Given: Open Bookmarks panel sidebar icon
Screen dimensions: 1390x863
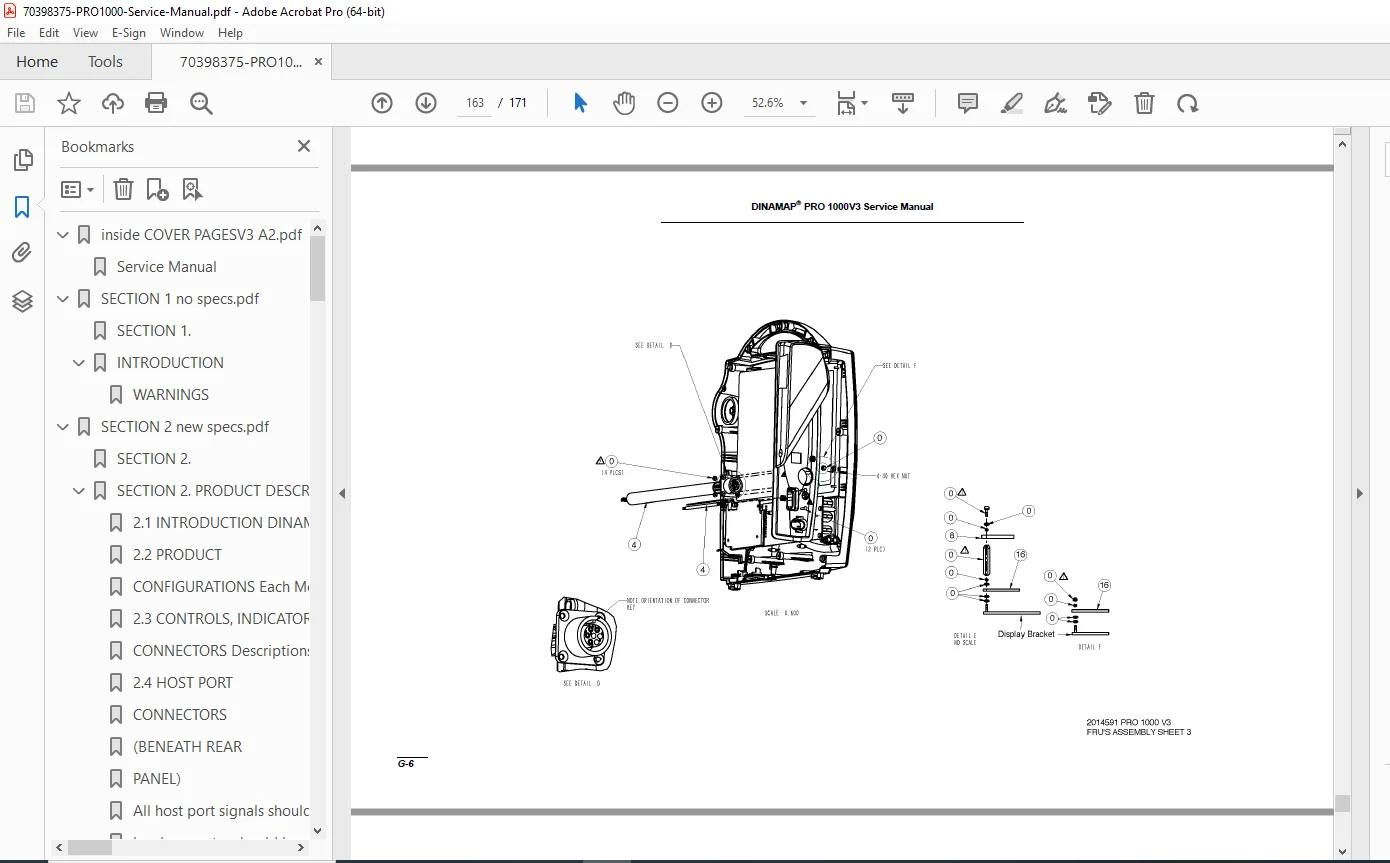Looking at the screenshot, I should pyautogui.click(x=22, y=207).
